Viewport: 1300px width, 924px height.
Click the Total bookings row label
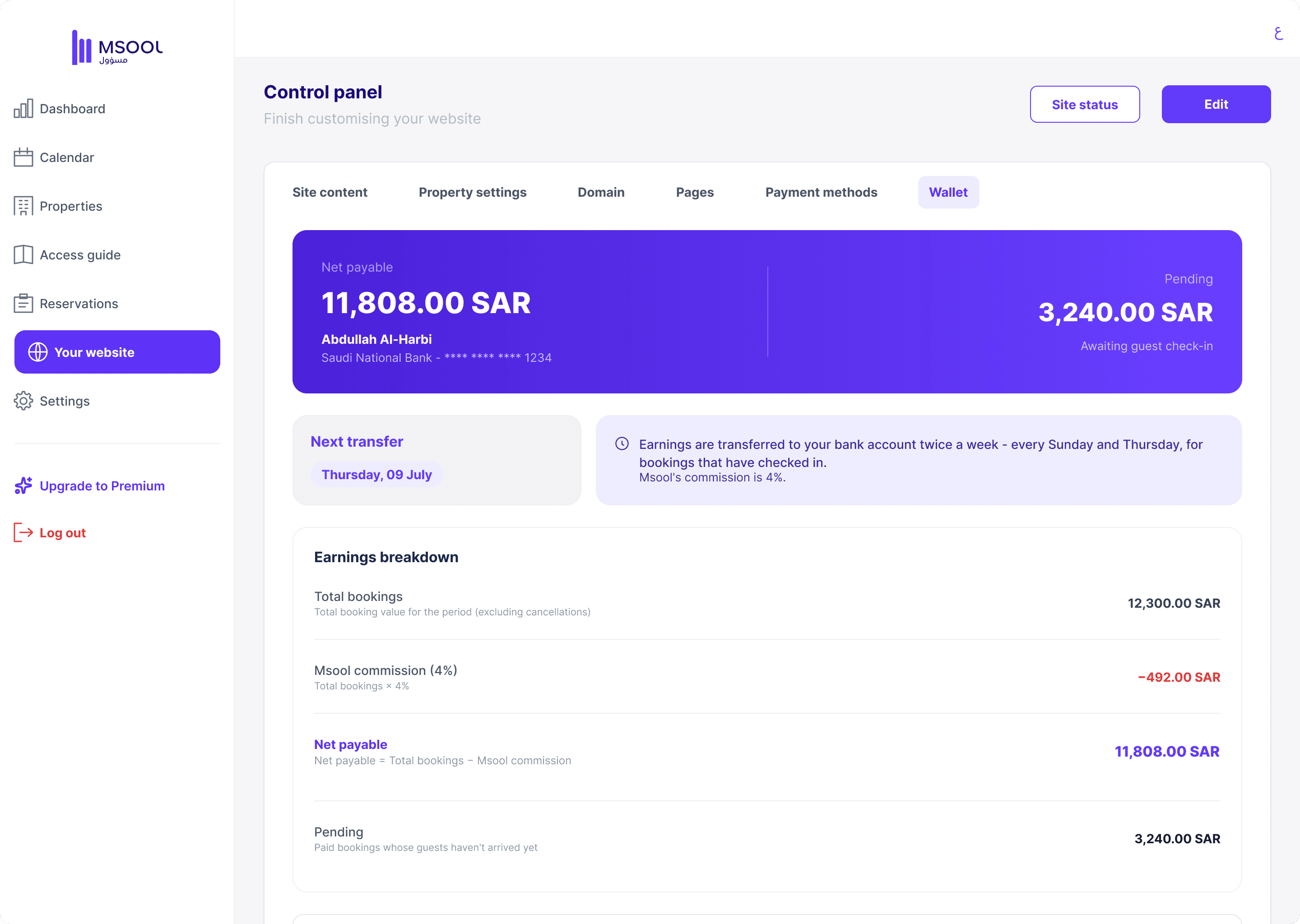[x=358, y=596]
